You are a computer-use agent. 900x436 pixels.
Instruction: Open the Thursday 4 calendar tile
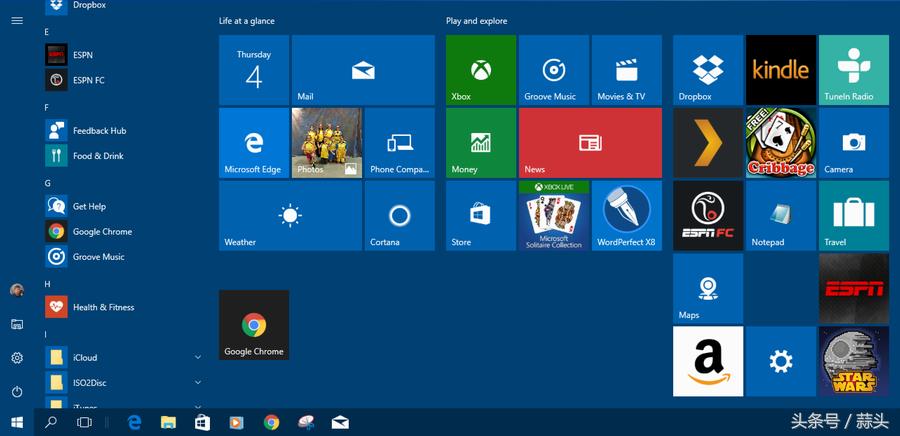point(254,70)
